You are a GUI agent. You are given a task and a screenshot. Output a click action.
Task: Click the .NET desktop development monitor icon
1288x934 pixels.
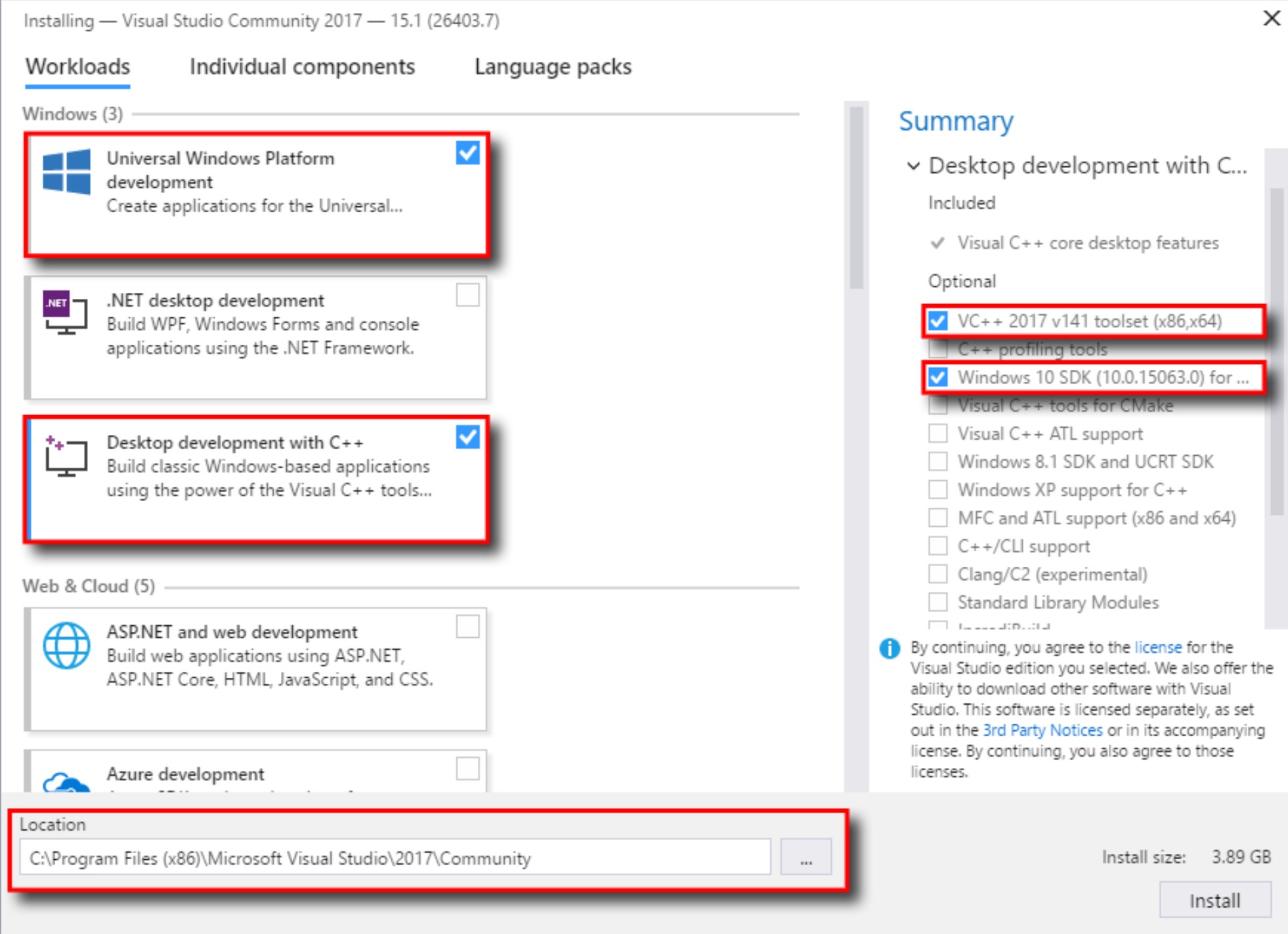click(65, 313)
